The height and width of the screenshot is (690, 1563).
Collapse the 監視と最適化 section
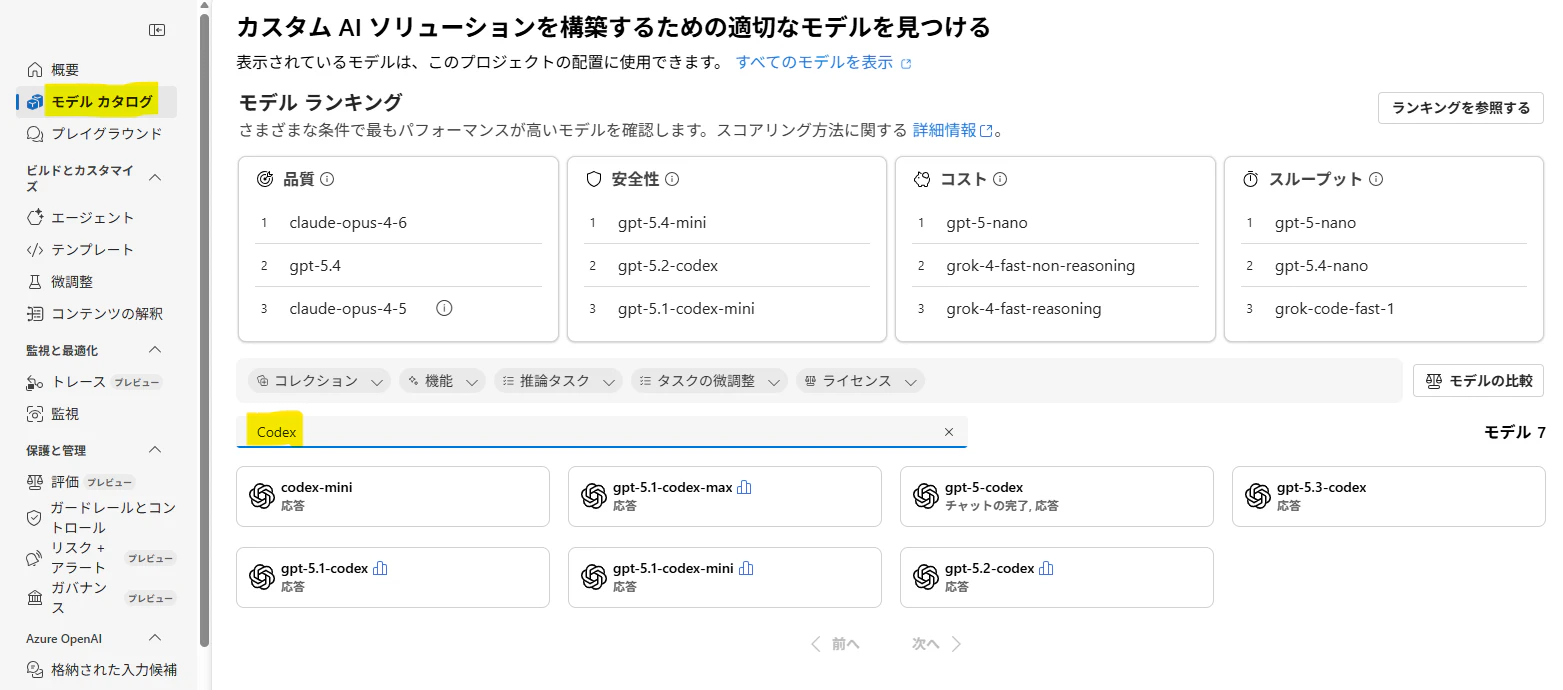(155, 350)
